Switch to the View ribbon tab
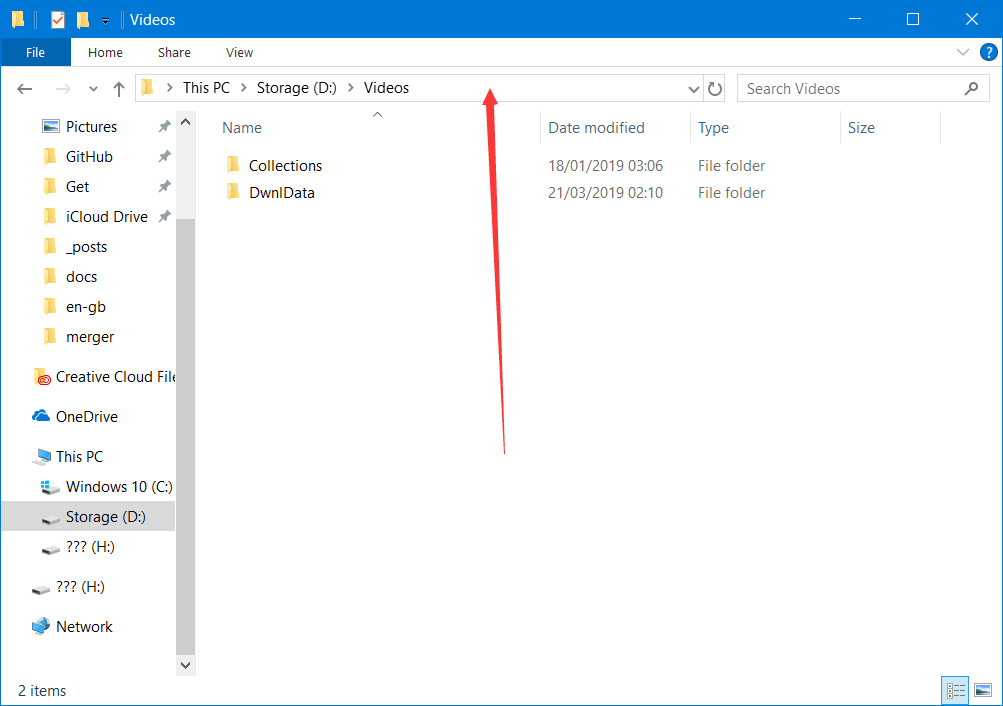 [x=239, y=53]
